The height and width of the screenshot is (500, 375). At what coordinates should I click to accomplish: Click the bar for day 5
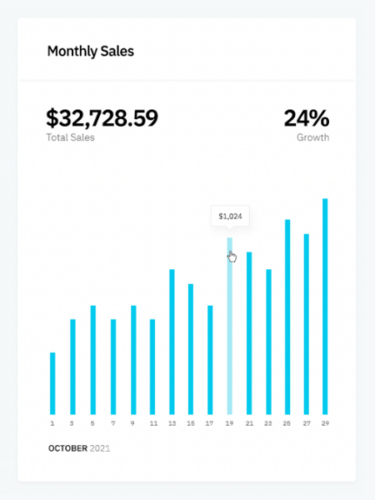[93, 360]
